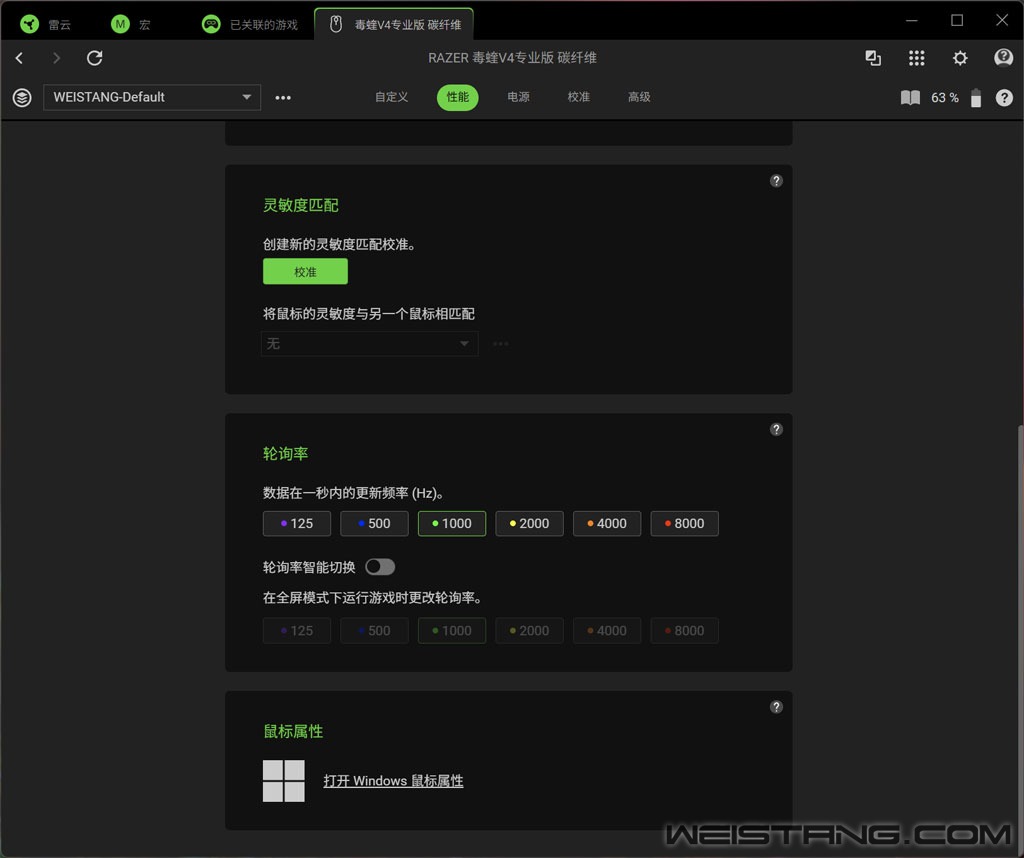Select 4000 Hz polling rate
This screenshot has width=1024, height=858.
point(607,524)
